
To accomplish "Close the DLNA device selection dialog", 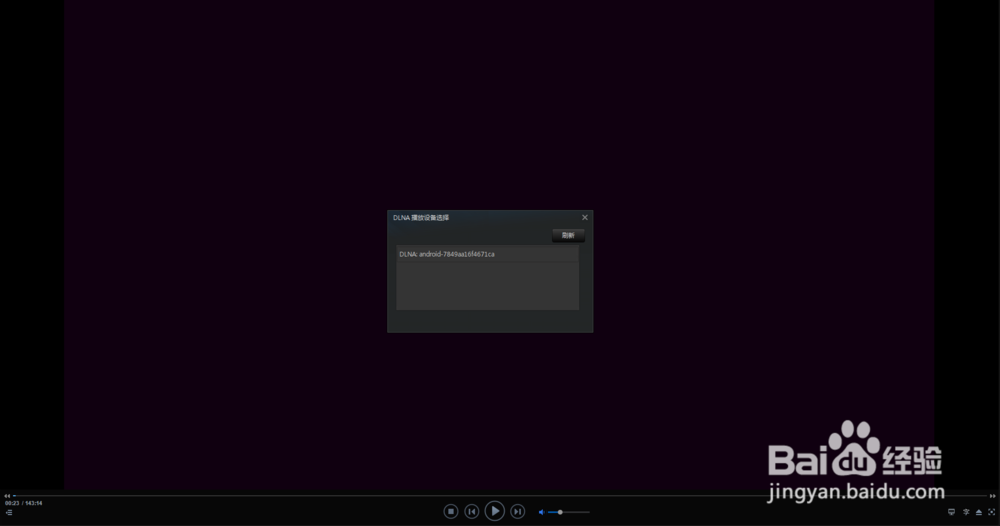I will 585,217.
